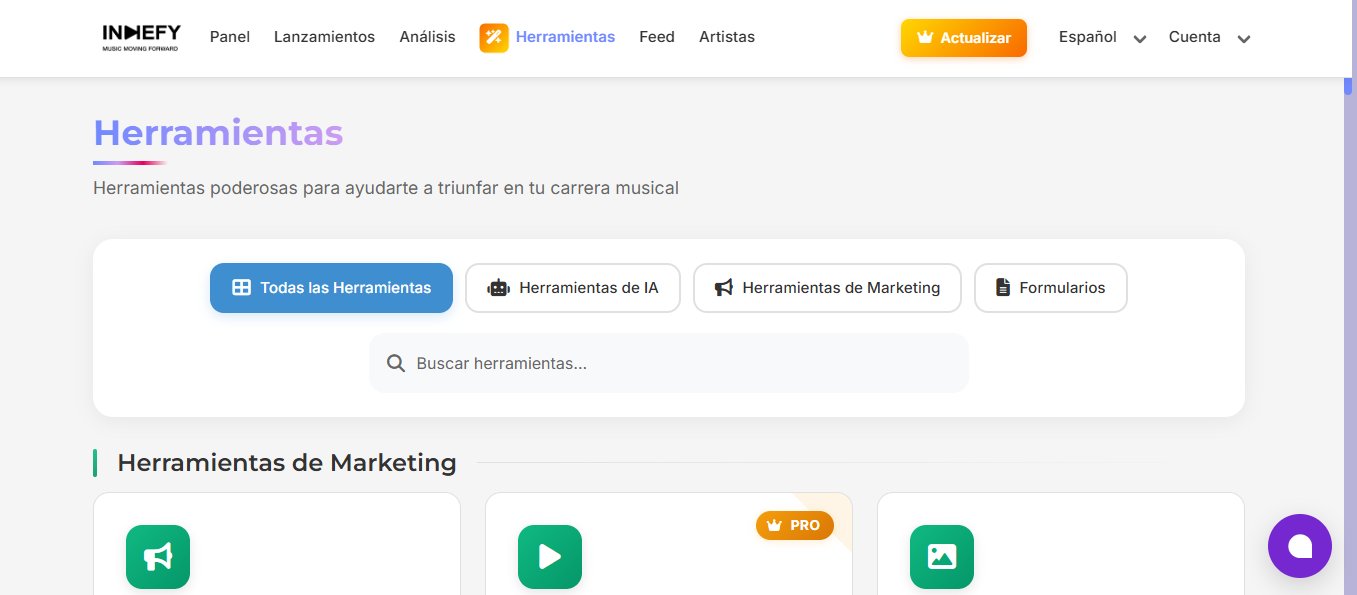Open Lanzamientos page
This screenshot has height=595, width=1357.
(x=324, y=37)
